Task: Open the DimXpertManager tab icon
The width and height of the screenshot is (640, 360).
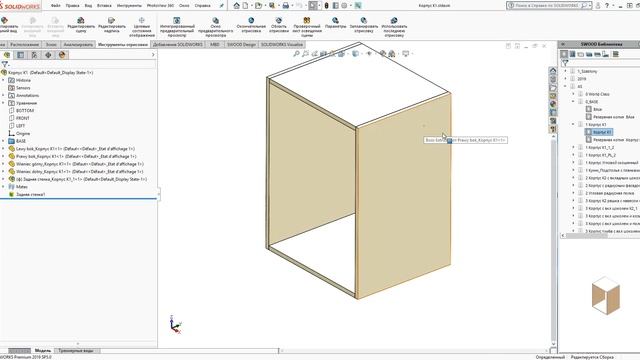Action: 48,55
